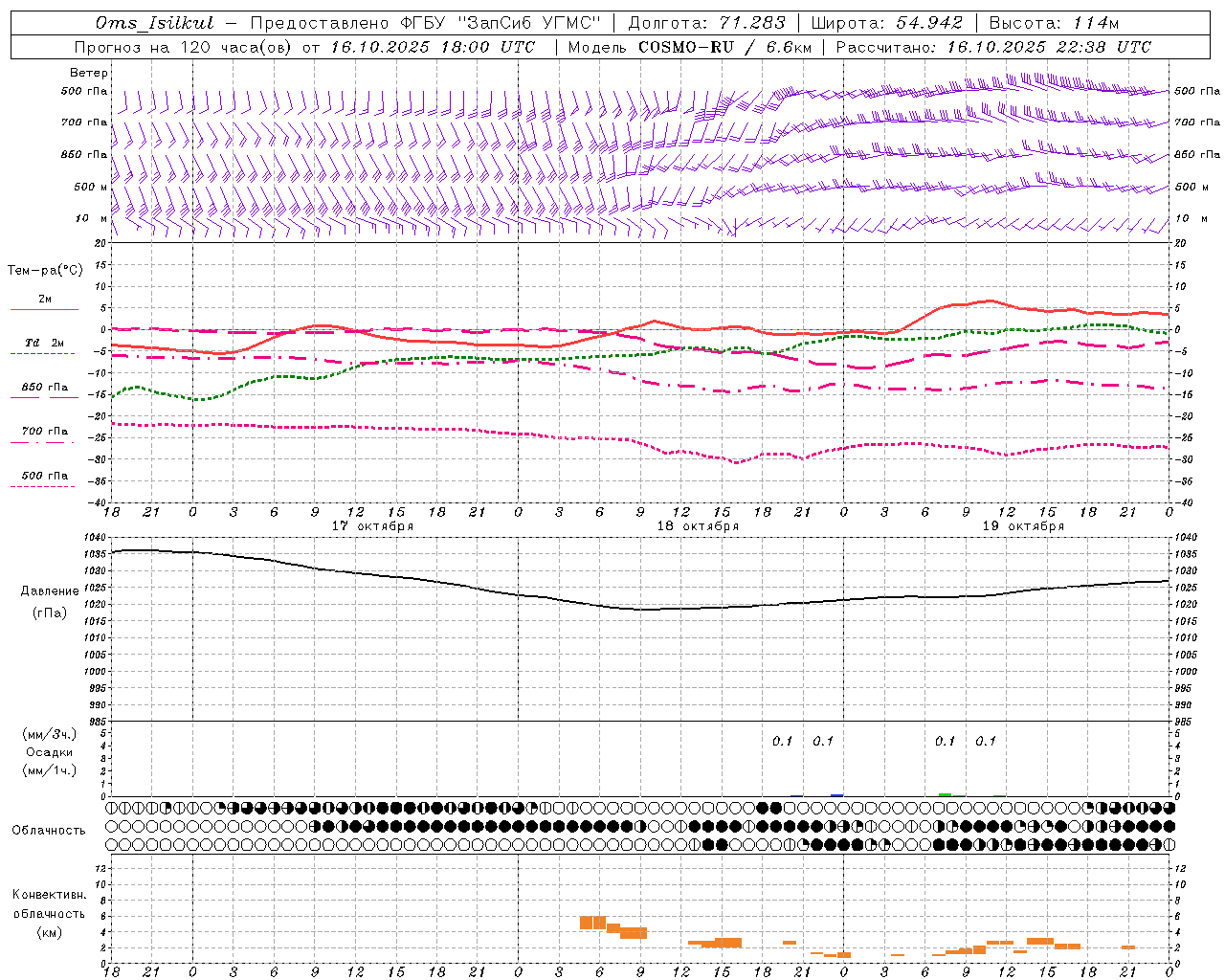Click the tallest orange convective block near 6h, 18 October
The height and width of the screenshot is (980, 1225).
[x=593, y=923]
